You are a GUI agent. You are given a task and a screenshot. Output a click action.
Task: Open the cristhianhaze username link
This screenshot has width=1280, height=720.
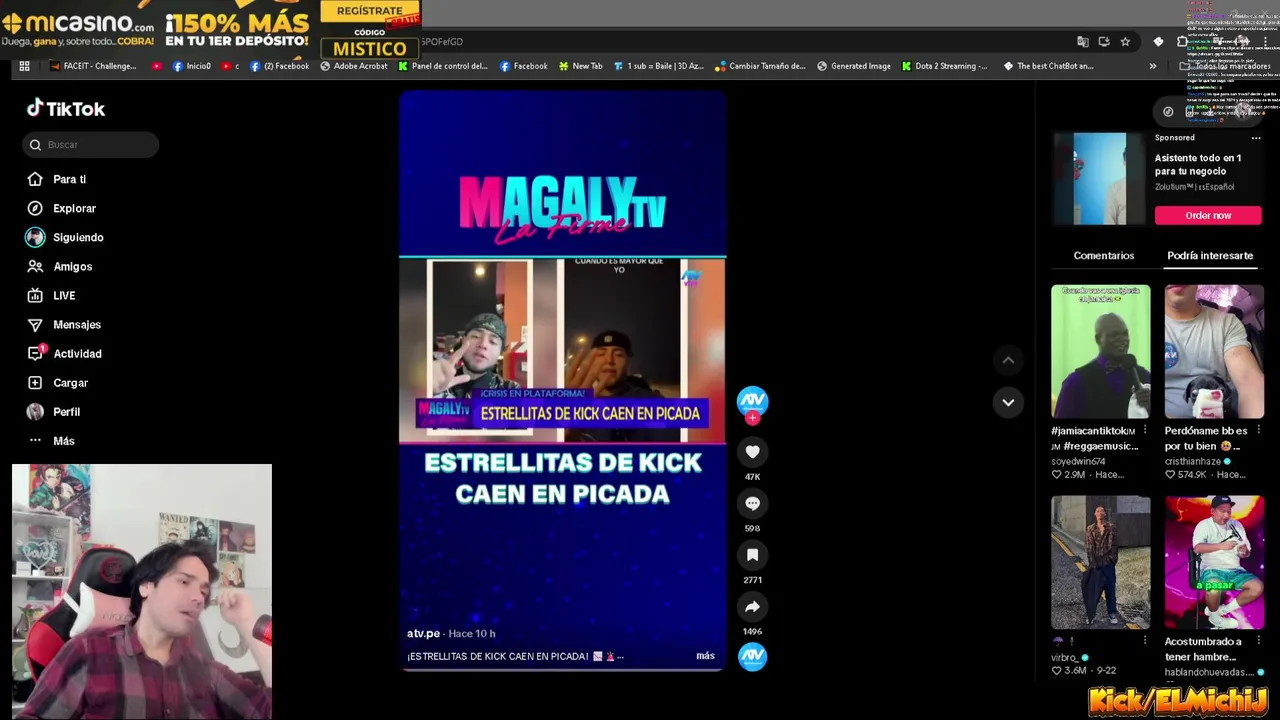click(1193, 461)
